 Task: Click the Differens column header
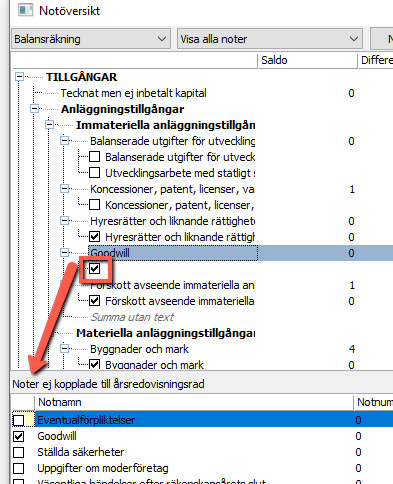pyautogui.click(x=376, y=60)
